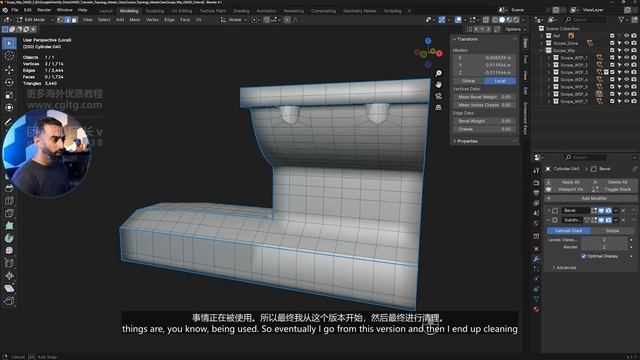Select Simple subdivision type button
The width and height of the screenshot is (640, 360).
tap(612, 231)
